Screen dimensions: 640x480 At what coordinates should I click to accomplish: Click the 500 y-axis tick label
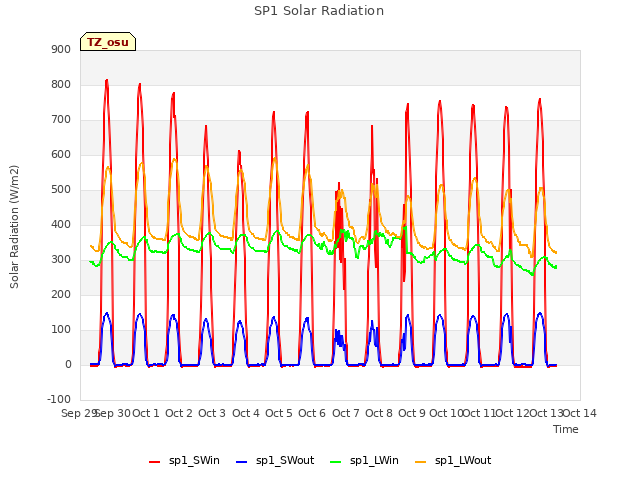(61, 190)
